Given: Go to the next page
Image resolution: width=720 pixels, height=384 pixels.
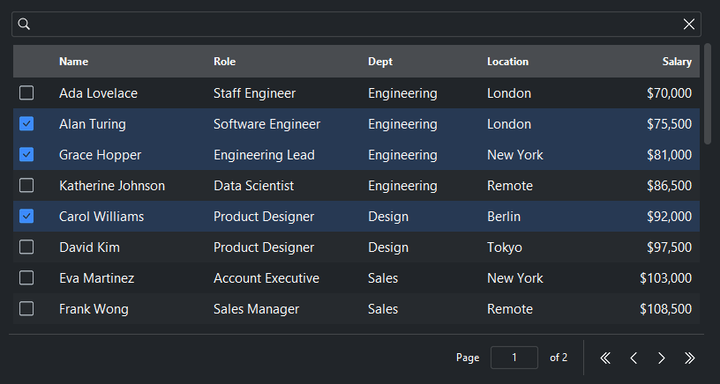Looking at the screenshot, I should click(x=661, y=358).
